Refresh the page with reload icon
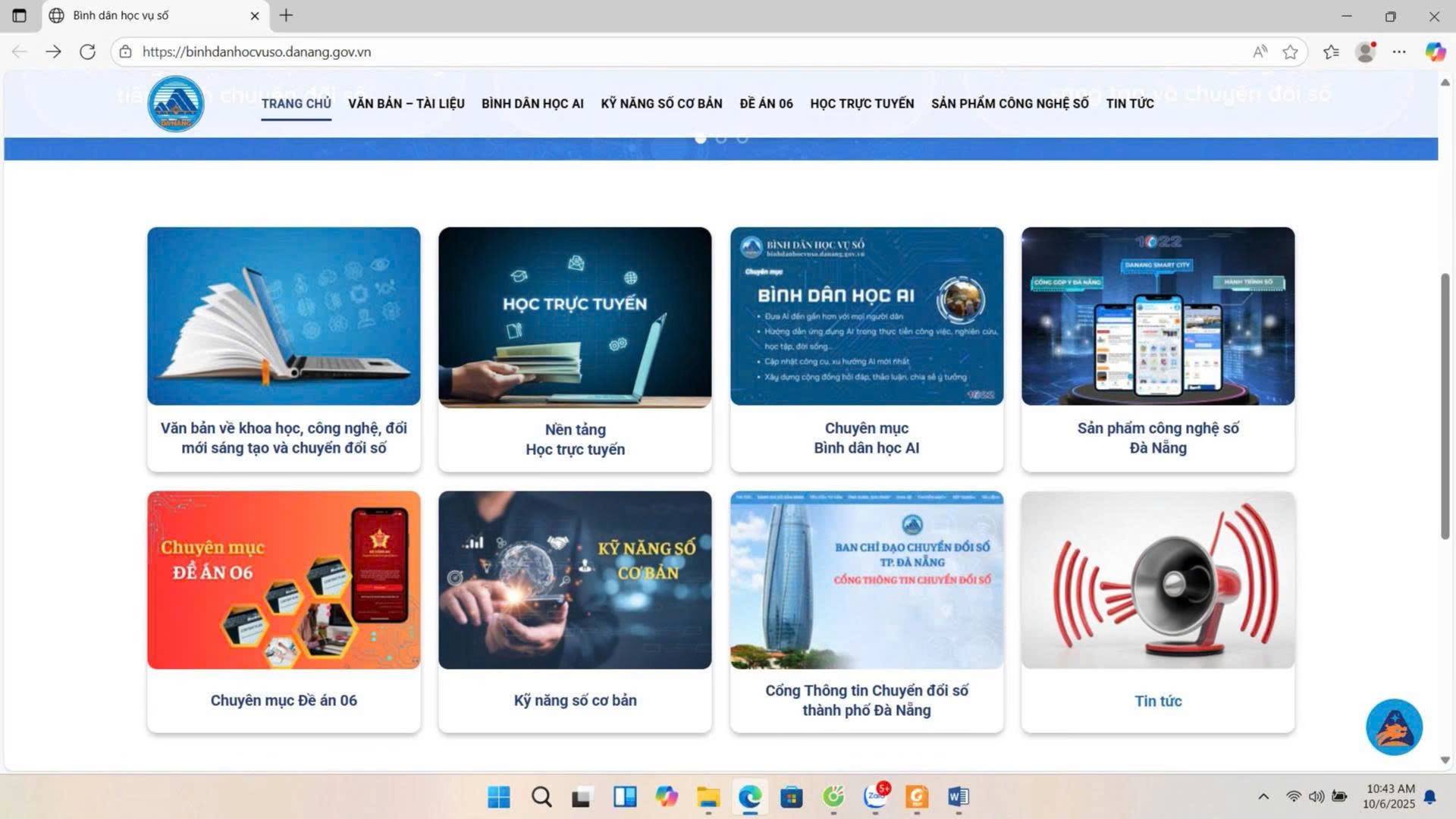 click(x=88, y=52)
